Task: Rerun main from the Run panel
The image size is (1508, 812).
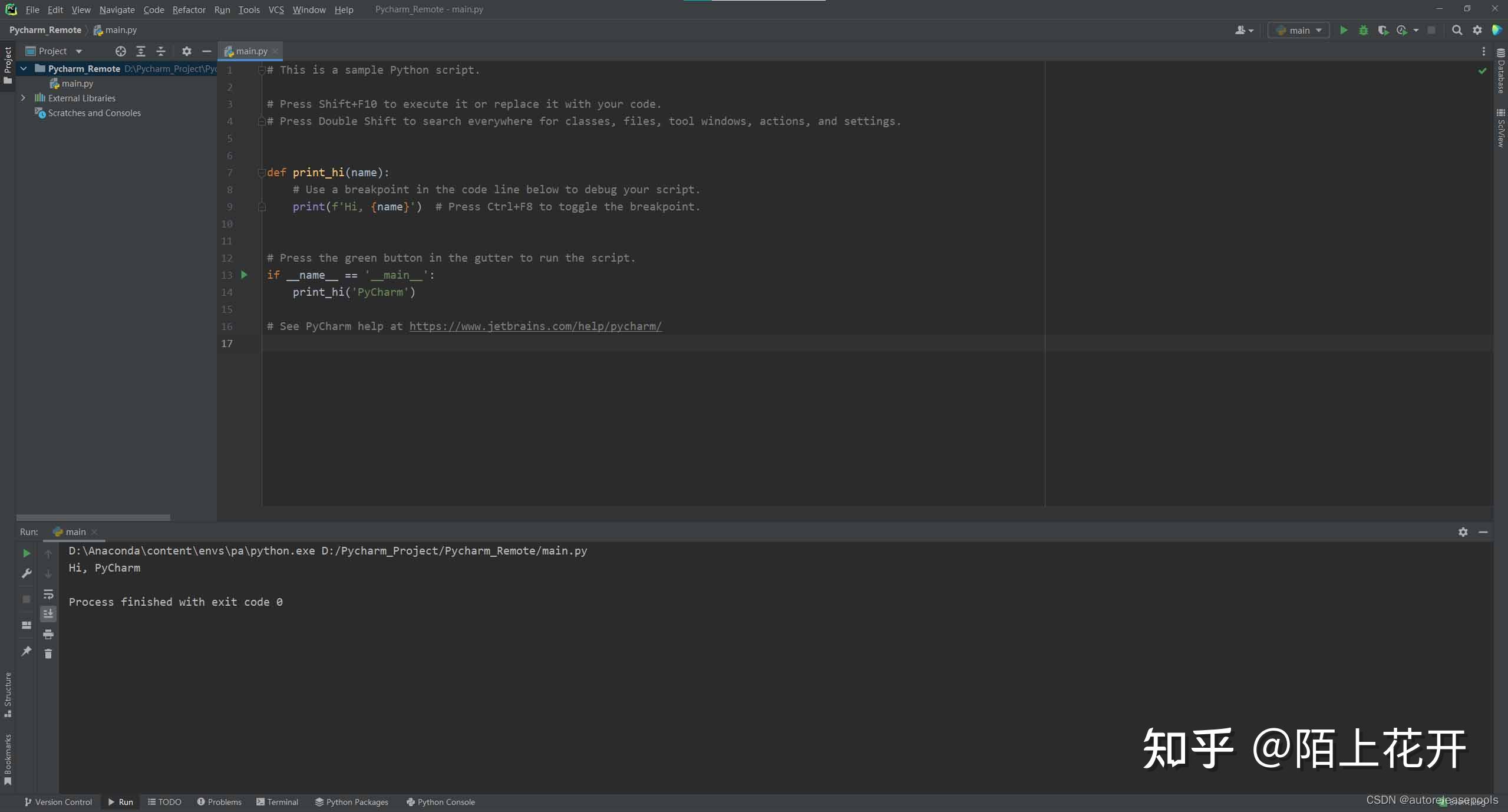Action: pyautogui.click(x=27, y=553)
